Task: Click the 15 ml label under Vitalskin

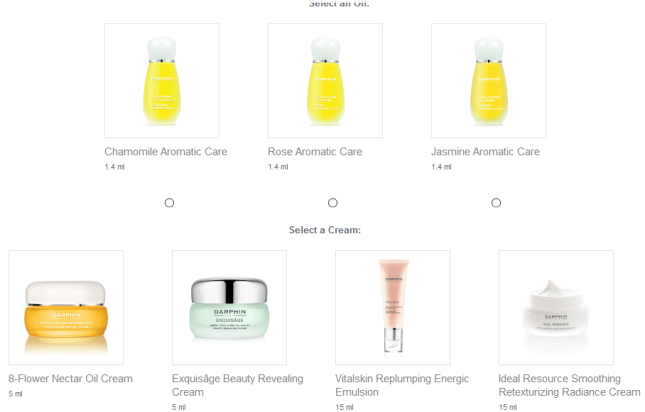Action: click(344, 407)
